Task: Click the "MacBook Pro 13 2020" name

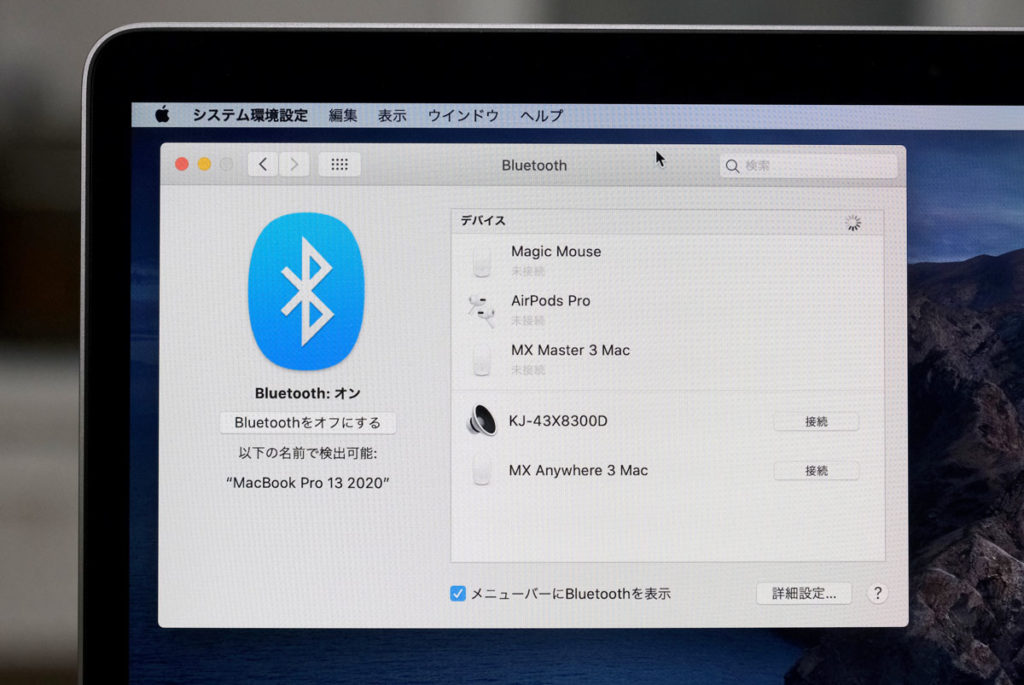Action: point(308,483)
